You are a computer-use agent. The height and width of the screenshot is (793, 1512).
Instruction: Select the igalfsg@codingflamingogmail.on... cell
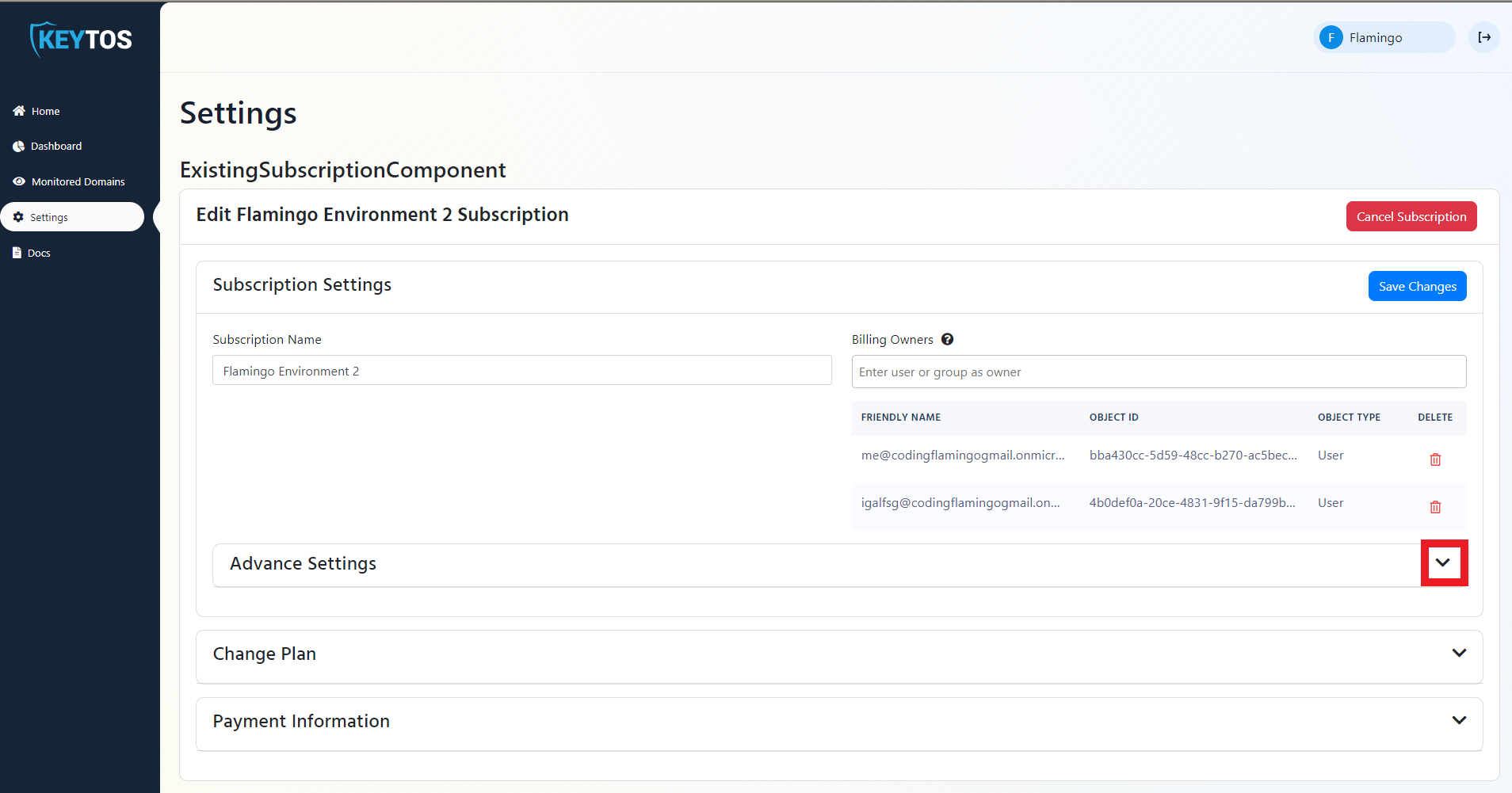[x=960, y=503]
